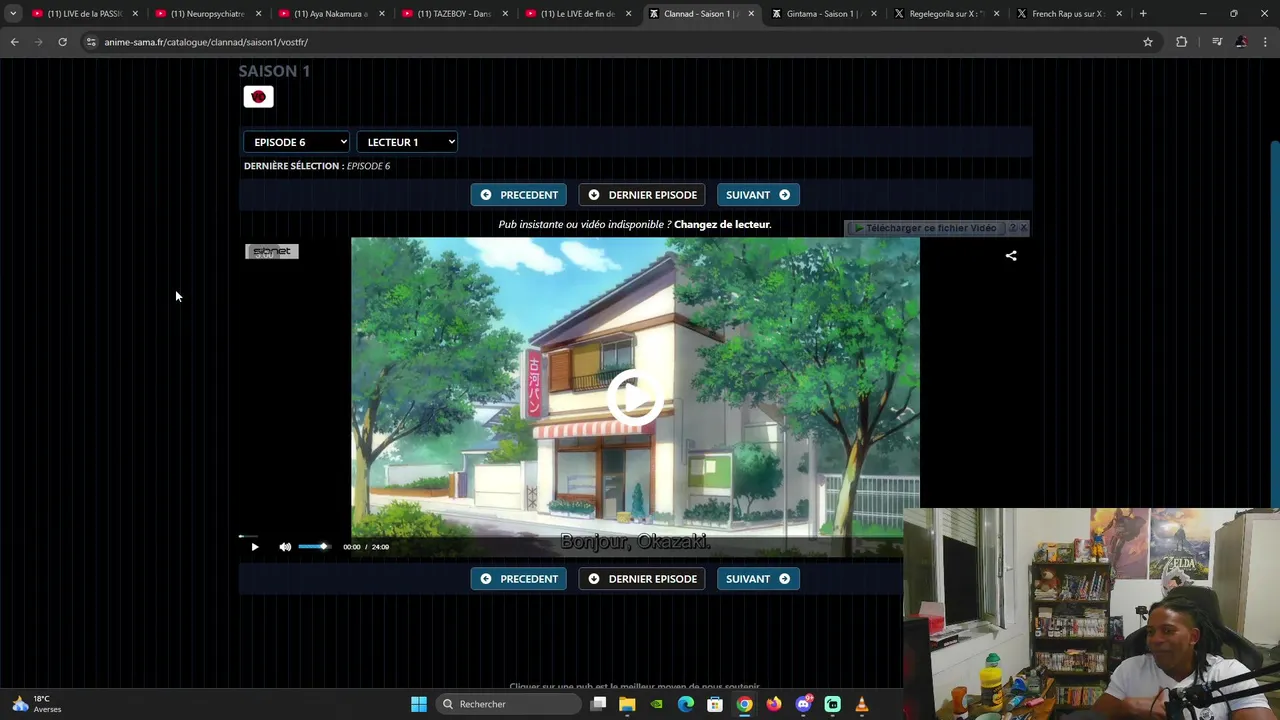Open Microsoft Store from the taskbar
Image resolution: width=1280 pixels, height=720 pixels.
(x=715, y=704)
